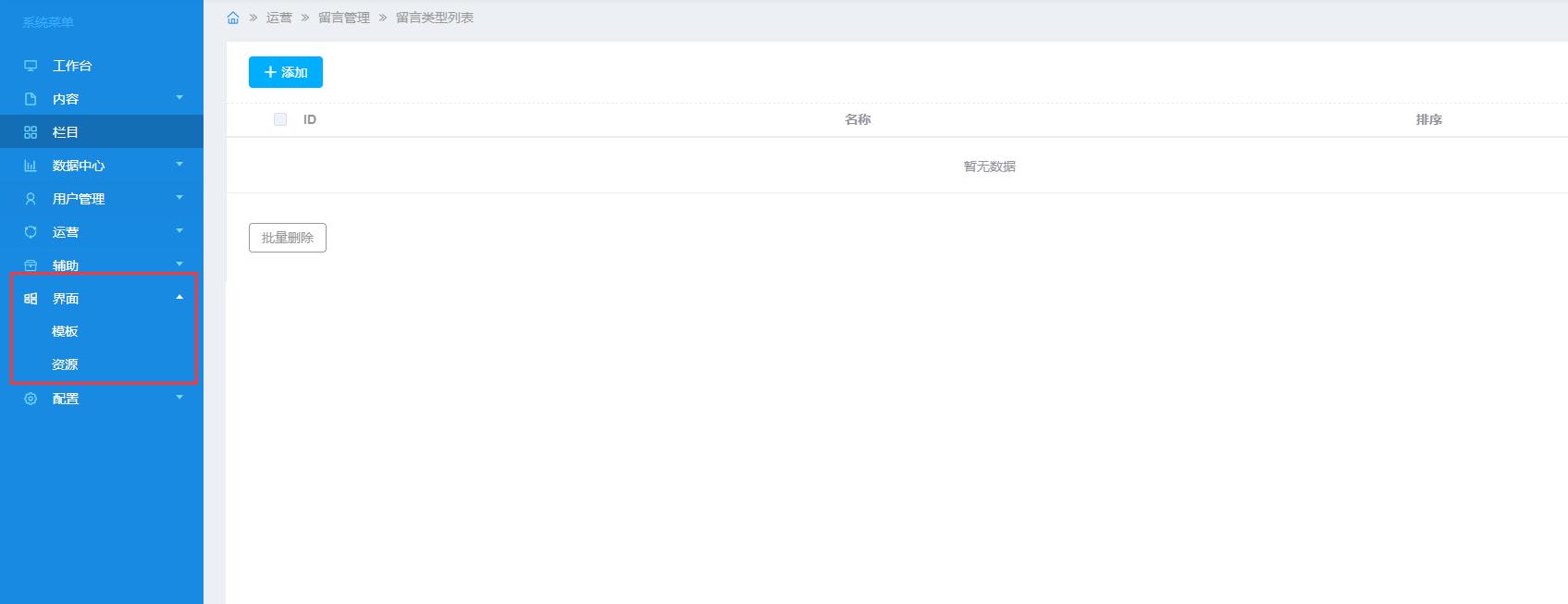Screen dimensions: 1568x604
Task: Expand the 辅助 menu arrow
Action: click(x=179, y=264)
